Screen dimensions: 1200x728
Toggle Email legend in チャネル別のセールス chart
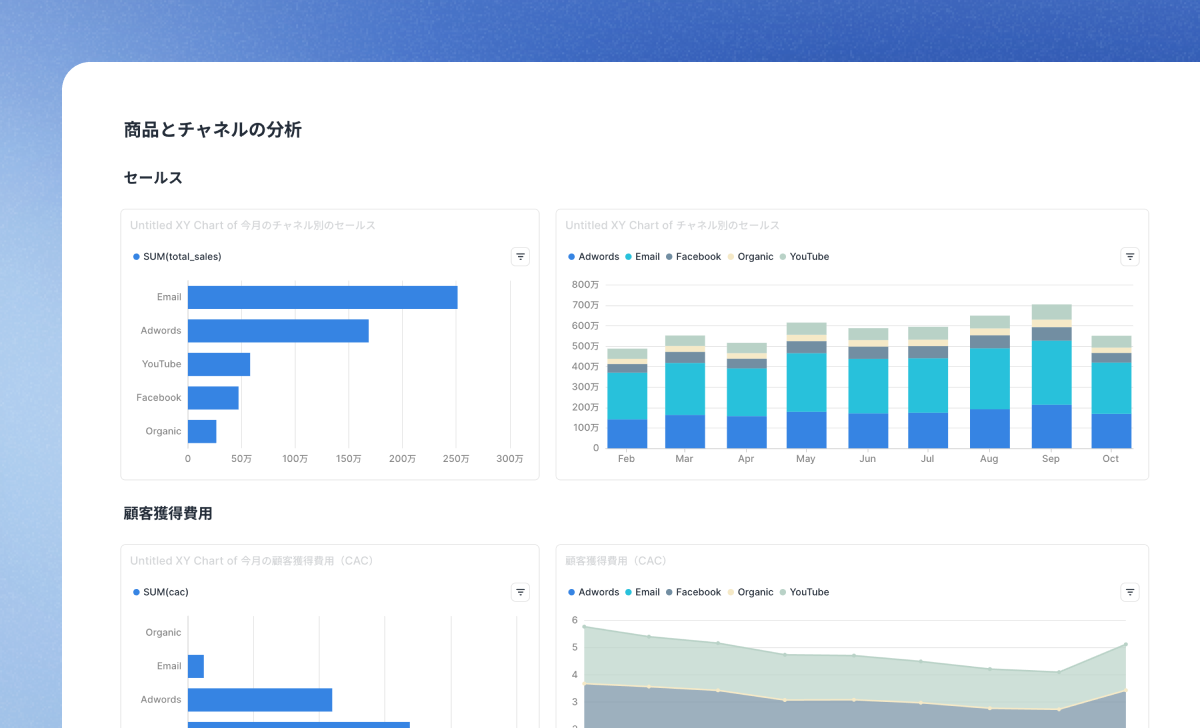642,257
